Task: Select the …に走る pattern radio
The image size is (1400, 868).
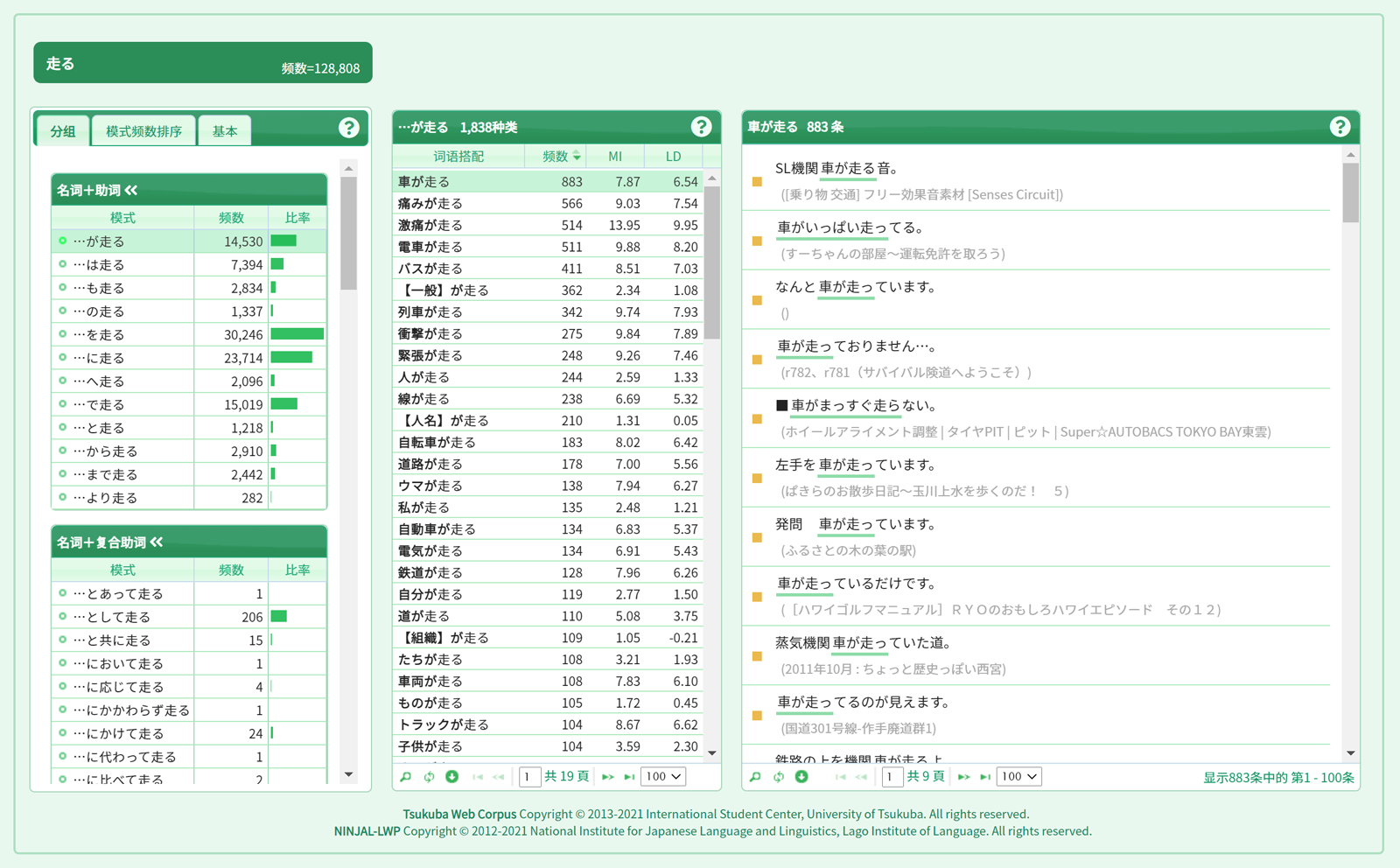Action: coord(62,357)
